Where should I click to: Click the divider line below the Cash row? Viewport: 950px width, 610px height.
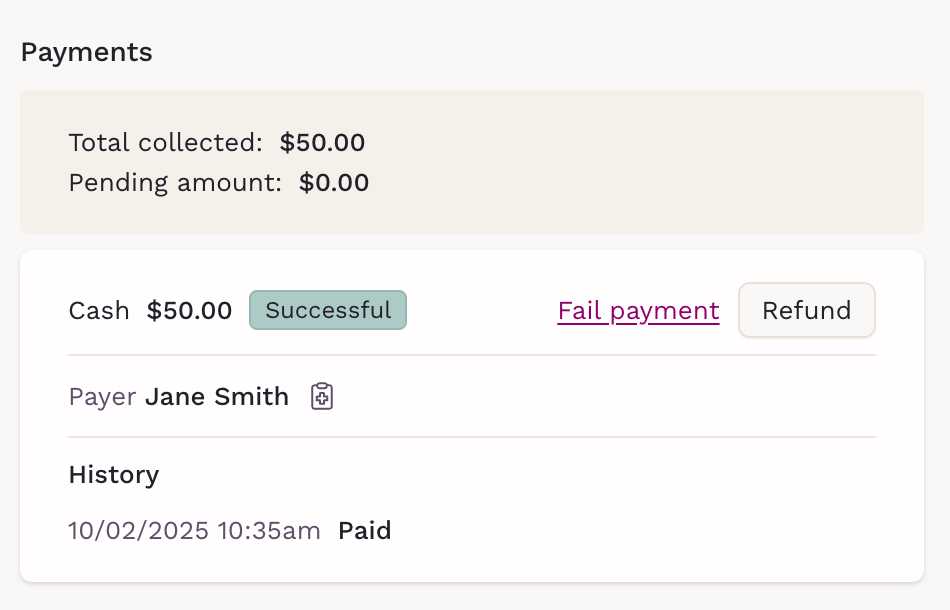(x=471, y=355)
